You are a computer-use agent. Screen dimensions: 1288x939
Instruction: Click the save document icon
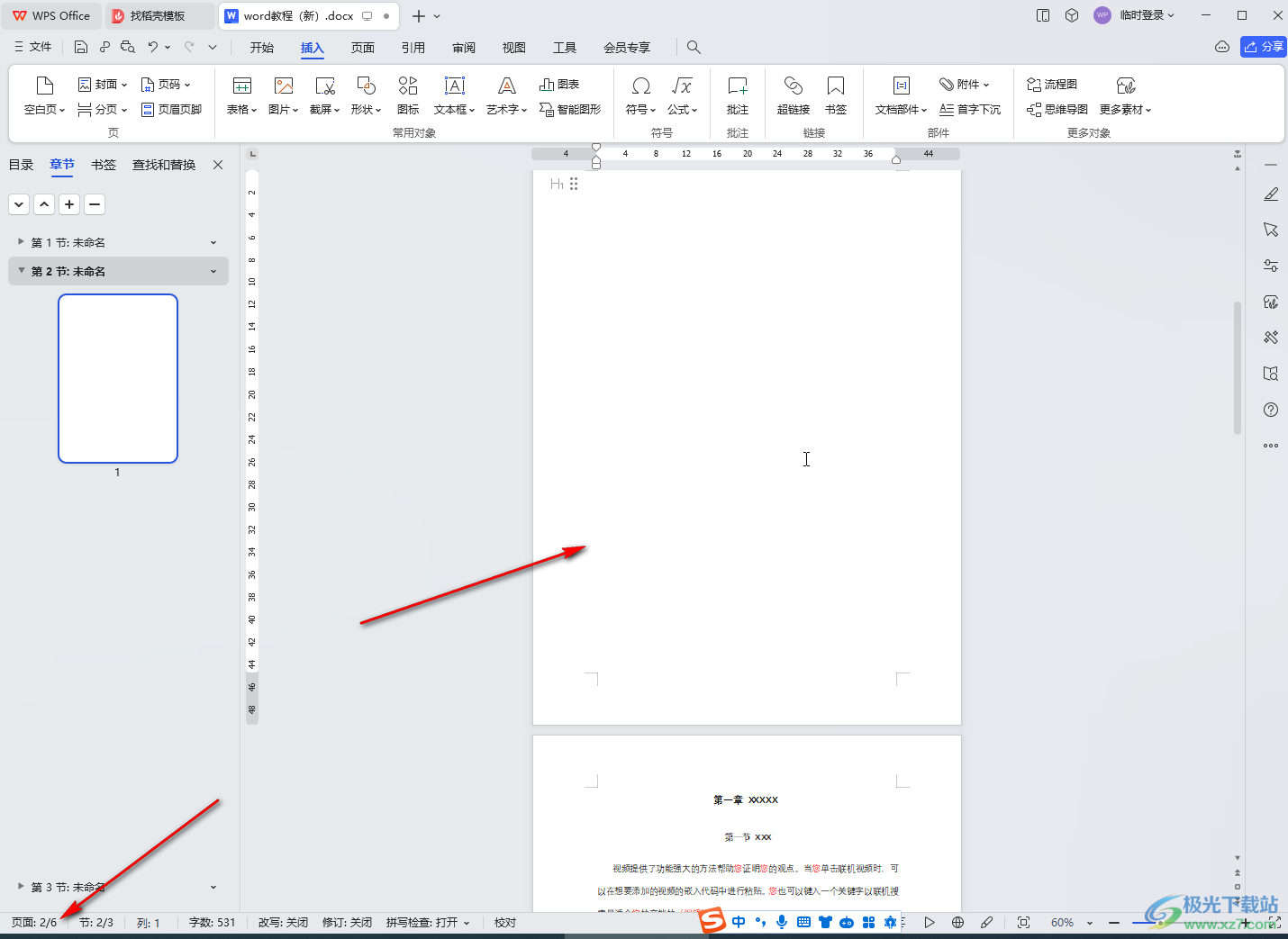pos(81,47)
